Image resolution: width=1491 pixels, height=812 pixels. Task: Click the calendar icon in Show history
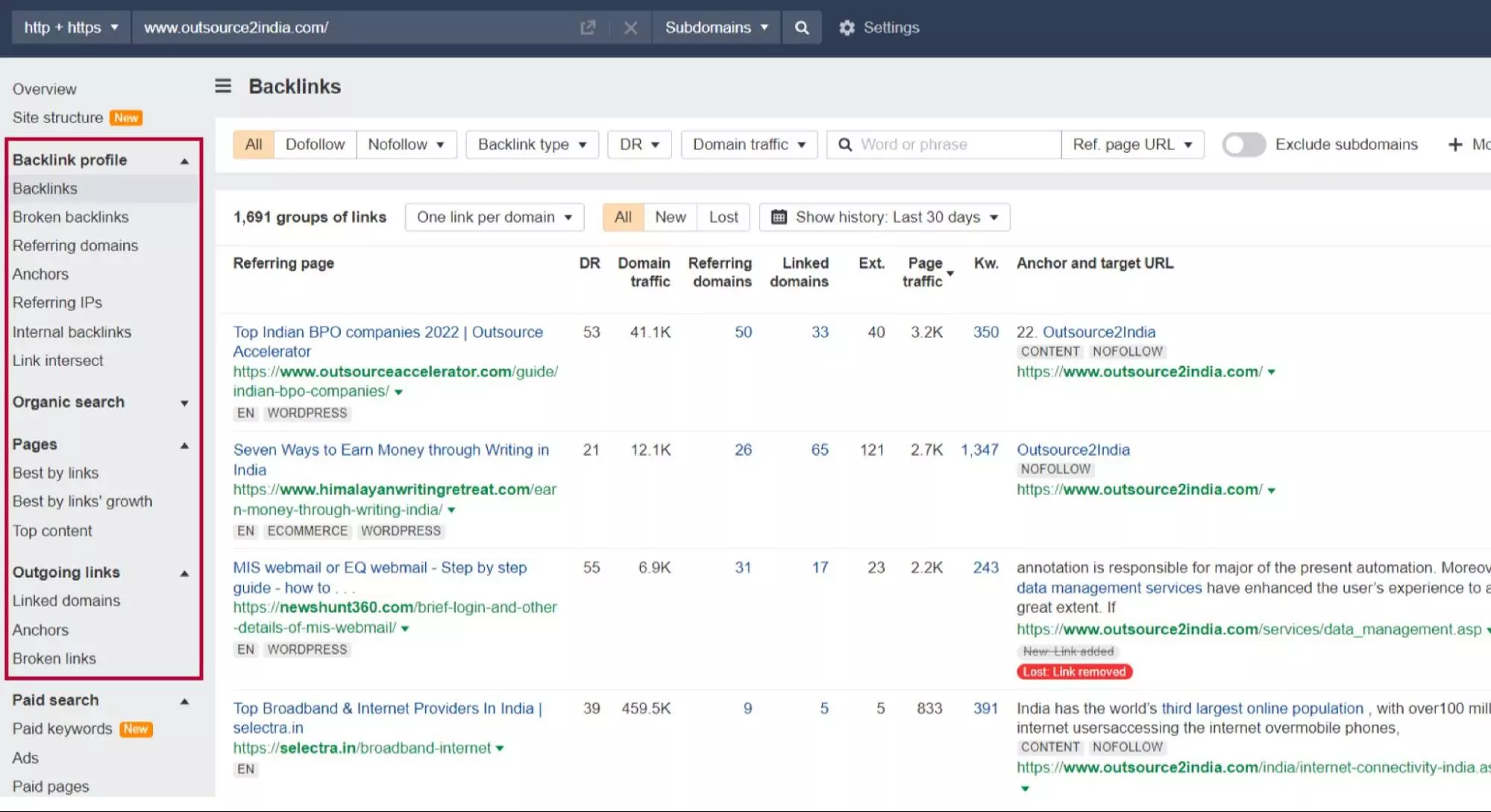tap(779, 217)
